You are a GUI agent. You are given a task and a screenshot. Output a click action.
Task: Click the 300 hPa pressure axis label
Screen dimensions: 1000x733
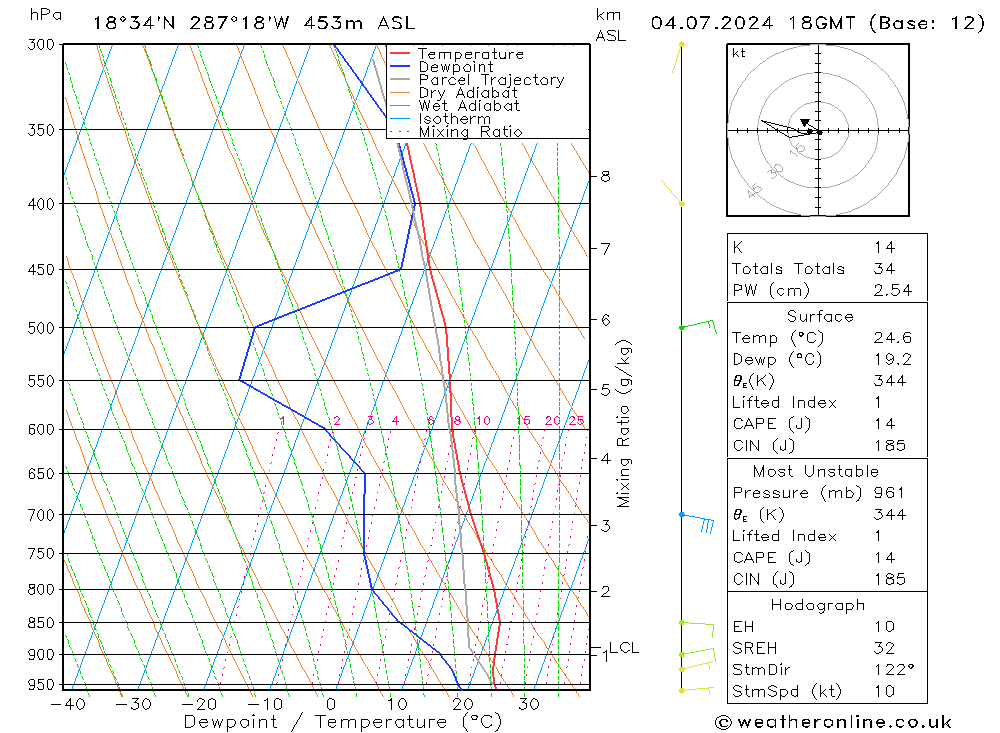[x=41, y=45]
